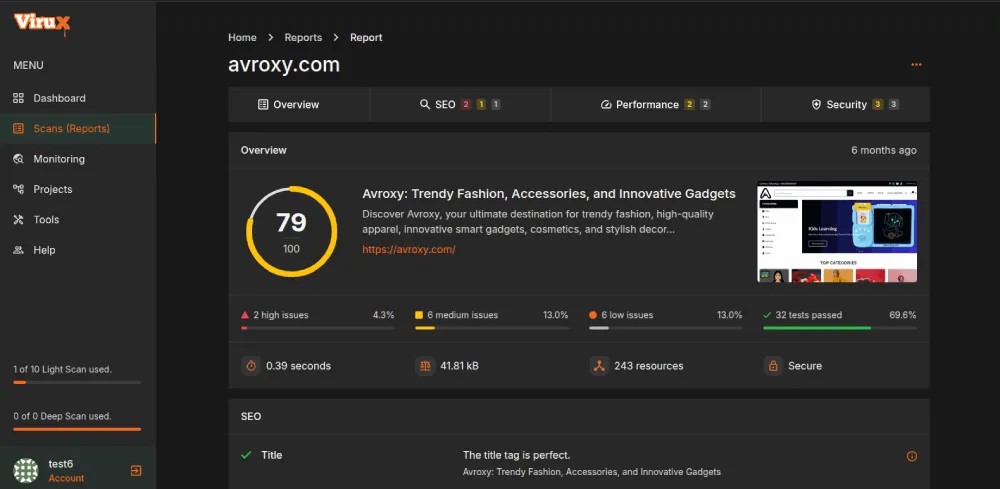Click the stopwatch icon beside 0.39 seconds
The image size is (1000, 489).
pyautogui.click(x=251, y=366)
